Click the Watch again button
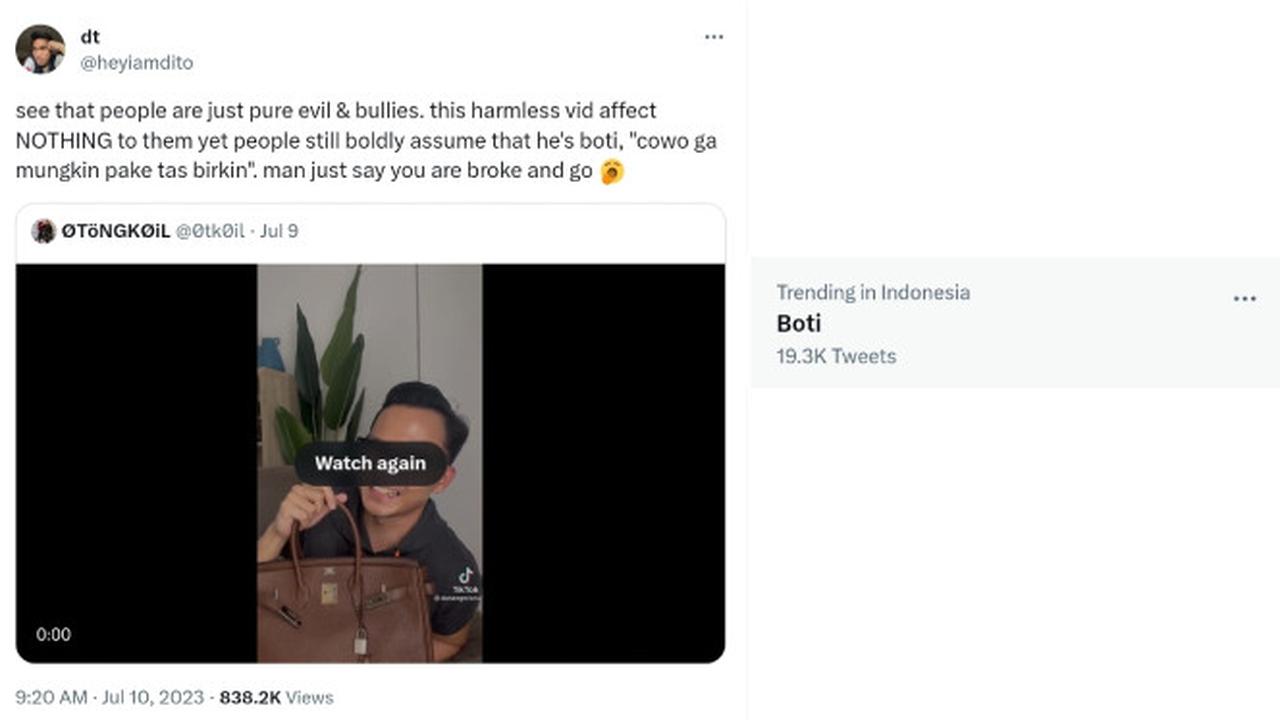Viewport: 1280px width, 720px height. 370,462
